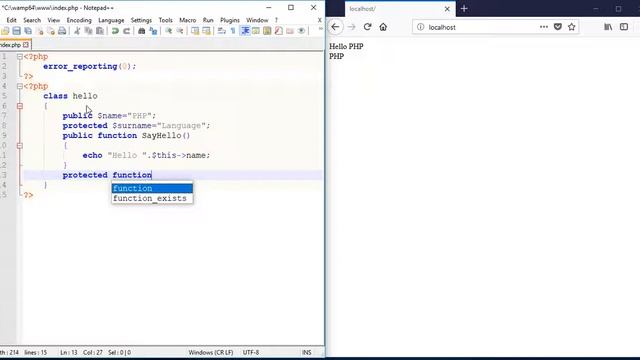
Task: Choose 'function_exists' from autocomplete list
Action: coord(152,198)
